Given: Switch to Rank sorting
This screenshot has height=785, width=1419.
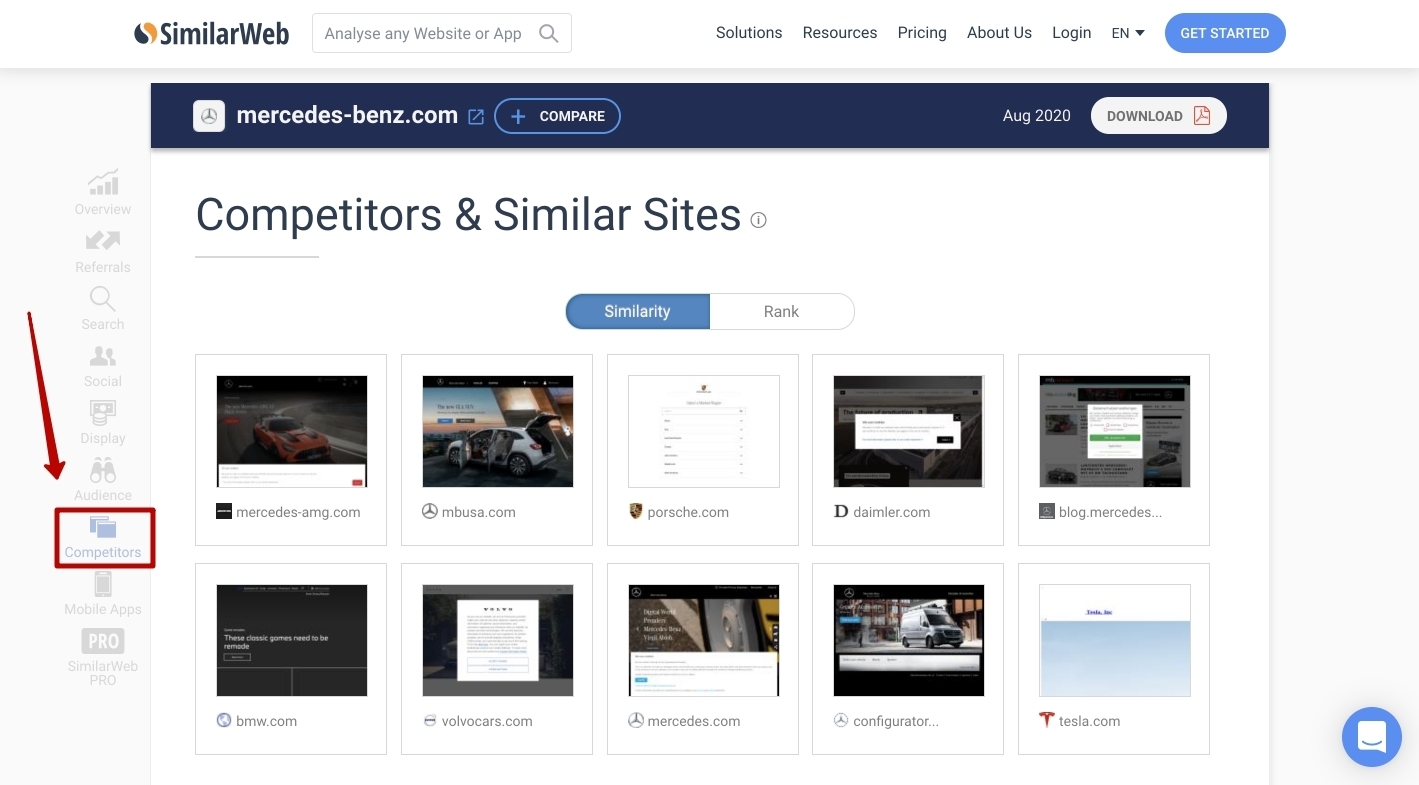Looking at the screenshot, I should [x=782, y=311].
